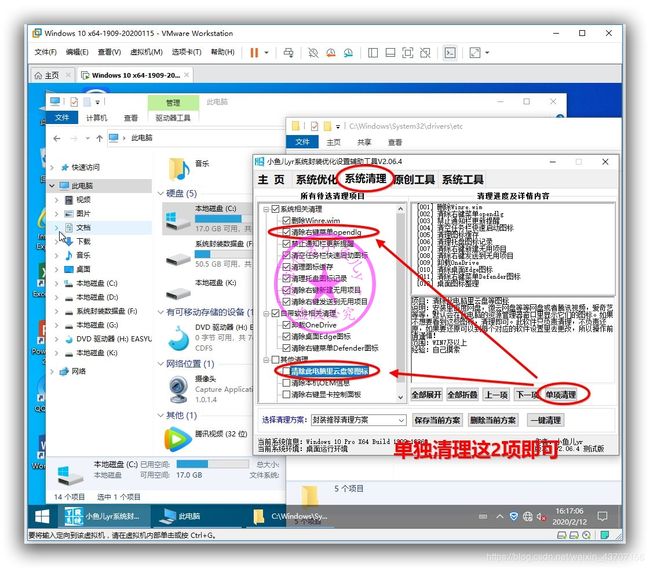Collapse the 其他清理 tree group
Image resolution: width=650 pixels, height=568 pixels.
coord(266,359)
